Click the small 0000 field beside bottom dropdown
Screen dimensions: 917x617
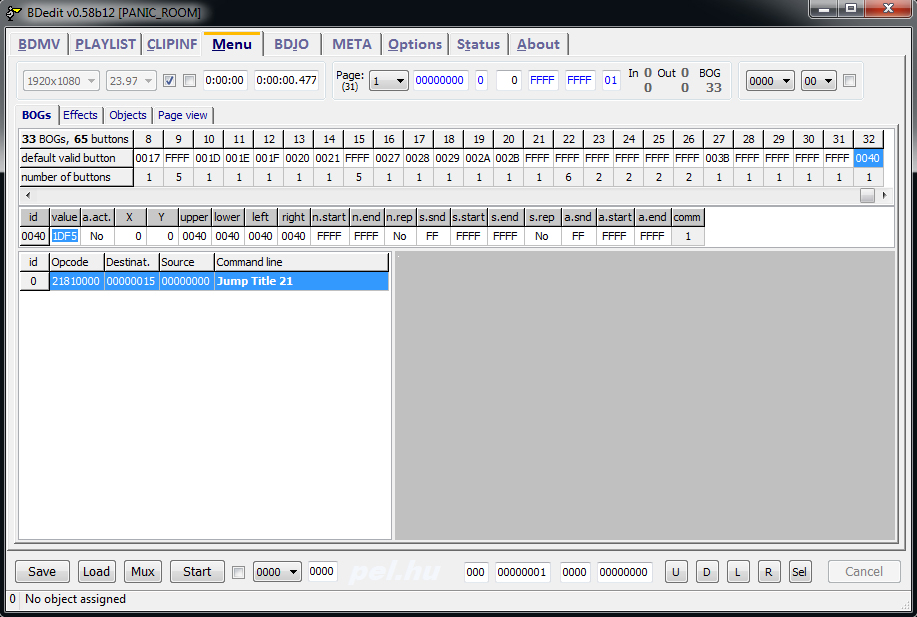point(321,571)
